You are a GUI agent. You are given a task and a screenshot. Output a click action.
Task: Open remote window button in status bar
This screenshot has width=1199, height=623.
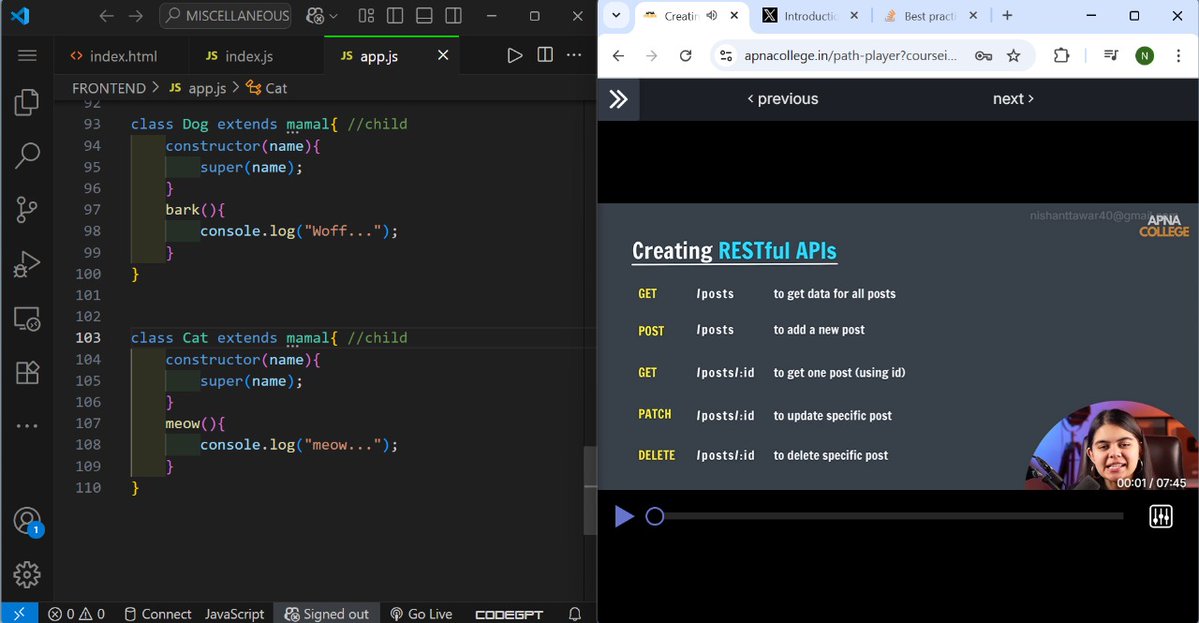coord(19,613)
